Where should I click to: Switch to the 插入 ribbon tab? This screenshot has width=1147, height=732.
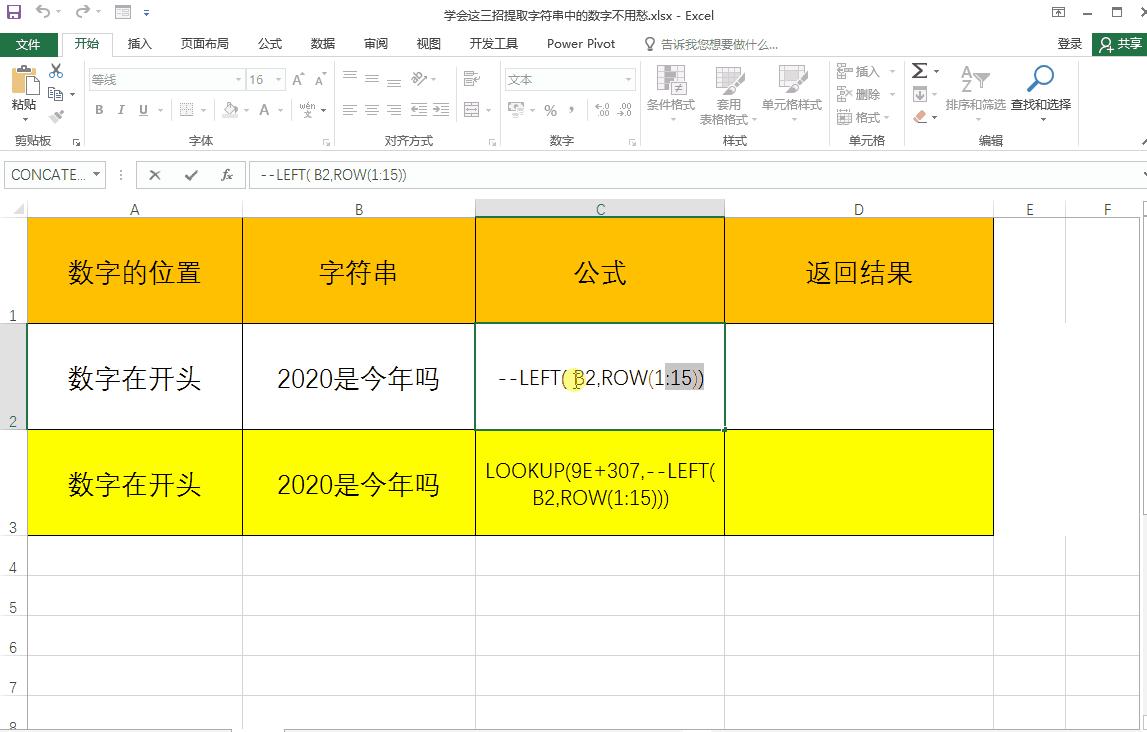138,43
